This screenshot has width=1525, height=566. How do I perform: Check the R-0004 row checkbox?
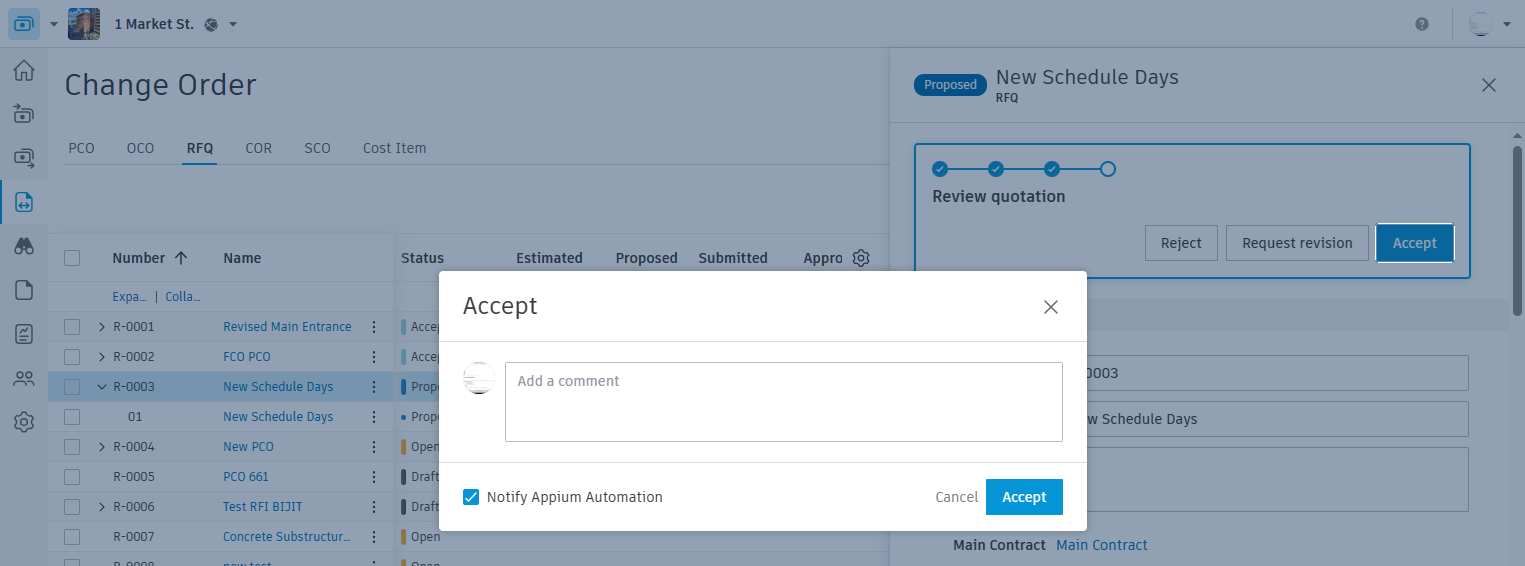72,447
